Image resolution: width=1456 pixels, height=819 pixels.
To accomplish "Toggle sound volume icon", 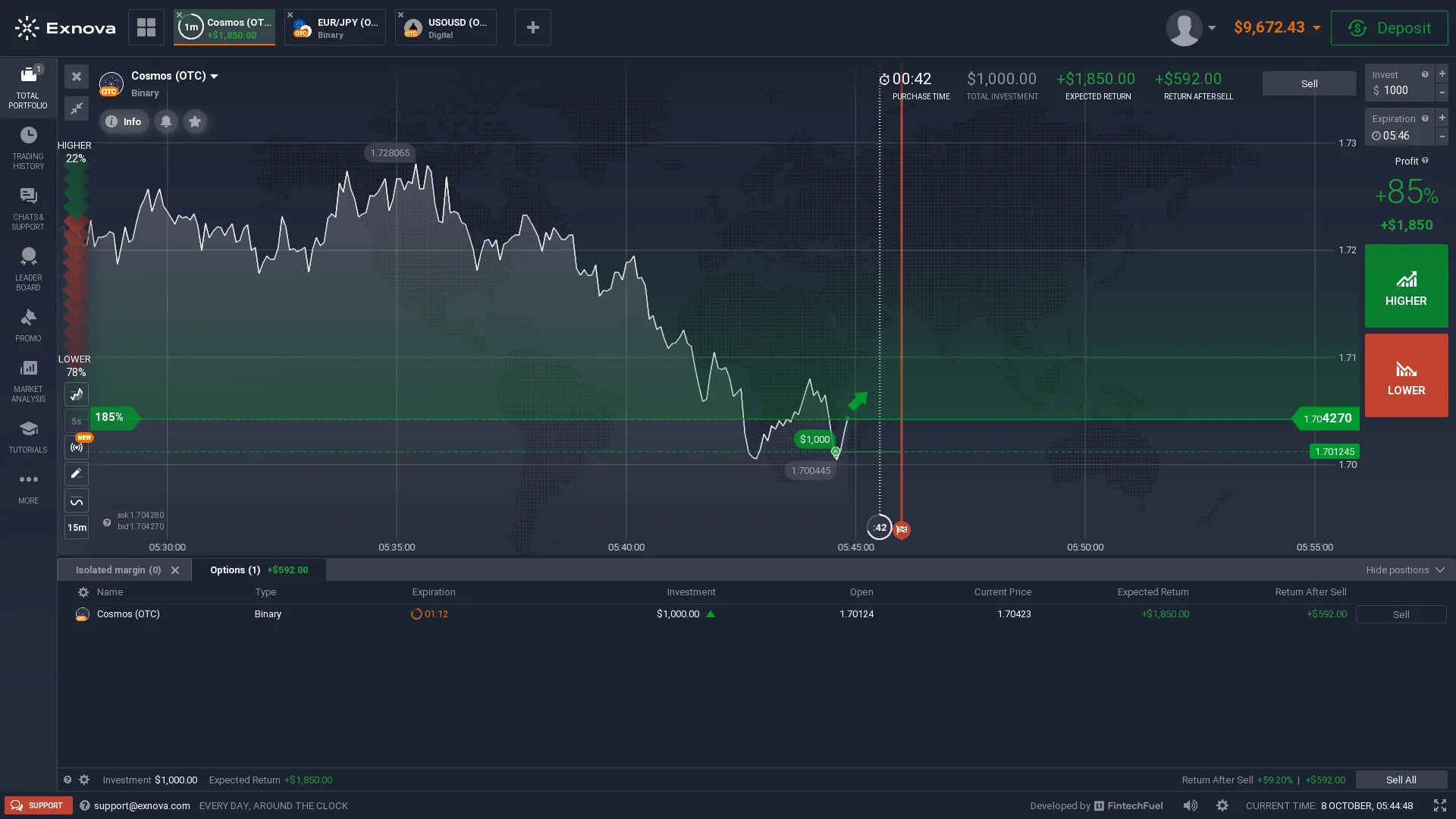I will pos(1191,805).
